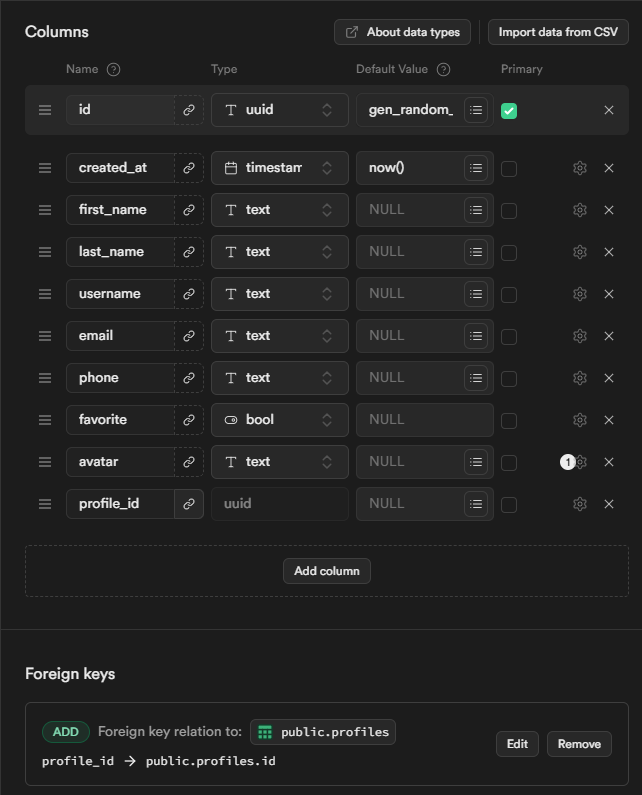Click the ADD status badge
The width and height of the screenshot is (642, 795).
[66, 732]
